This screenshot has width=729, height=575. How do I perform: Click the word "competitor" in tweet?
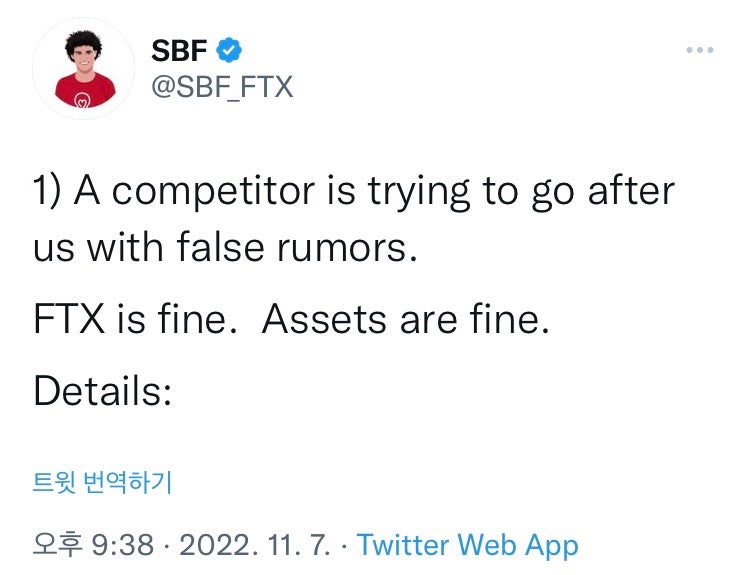pyautogui.click(x=213, y=192)
